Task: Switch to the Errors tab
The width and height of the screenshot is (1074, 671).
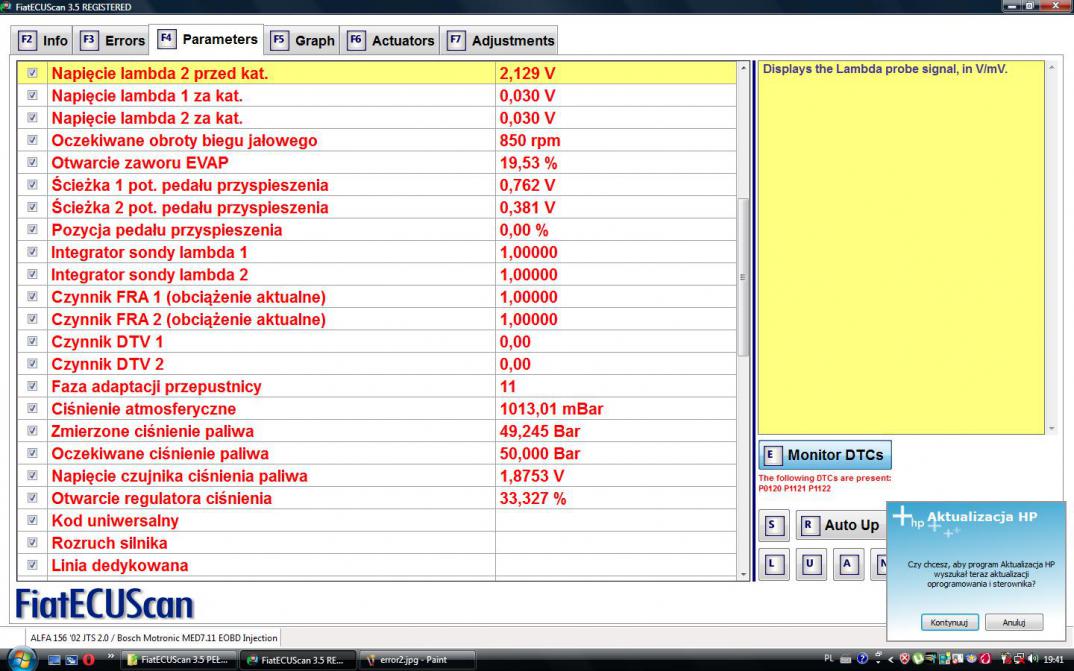Action: [112, 41]
